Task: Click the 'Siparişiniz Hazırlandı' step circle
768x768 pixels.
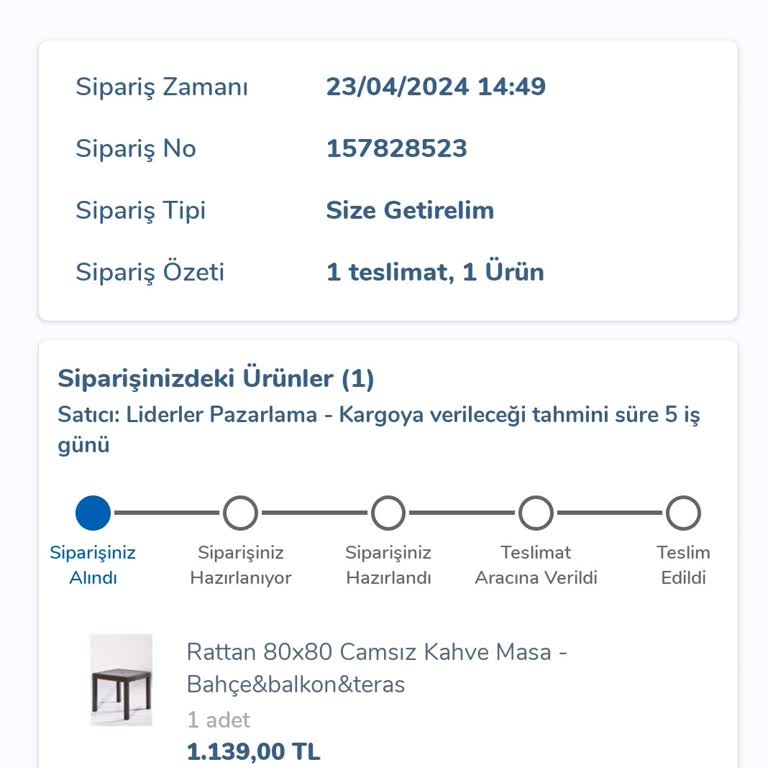Action: tap(388, 513)
